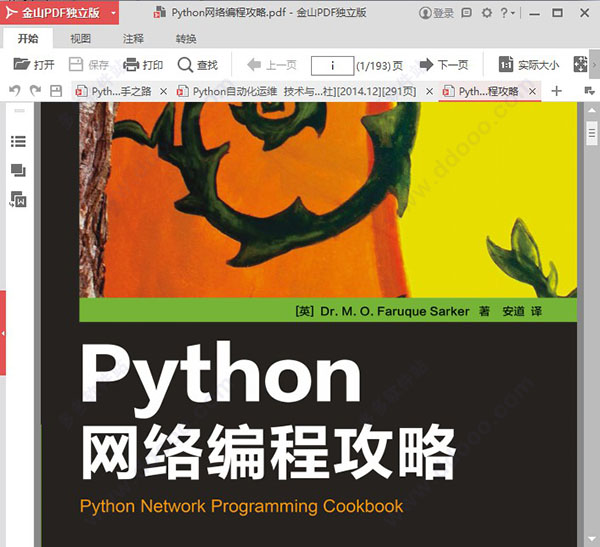Click the 金山PDF logo icon
This screenshot has height=547, width=600.
pos(11,13)
